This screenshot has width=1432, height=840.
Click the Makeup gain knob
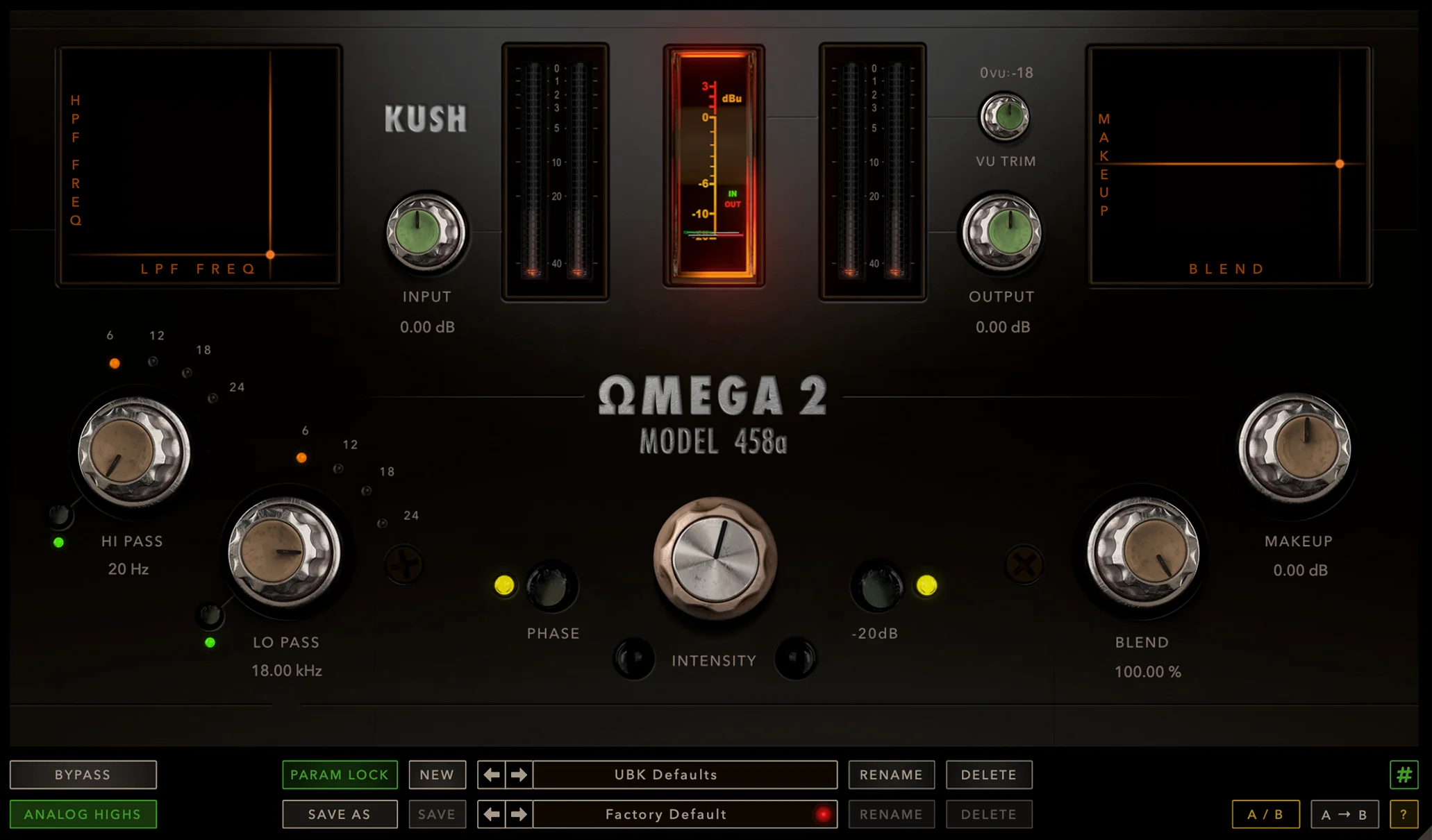click(x=1294, y=448)
